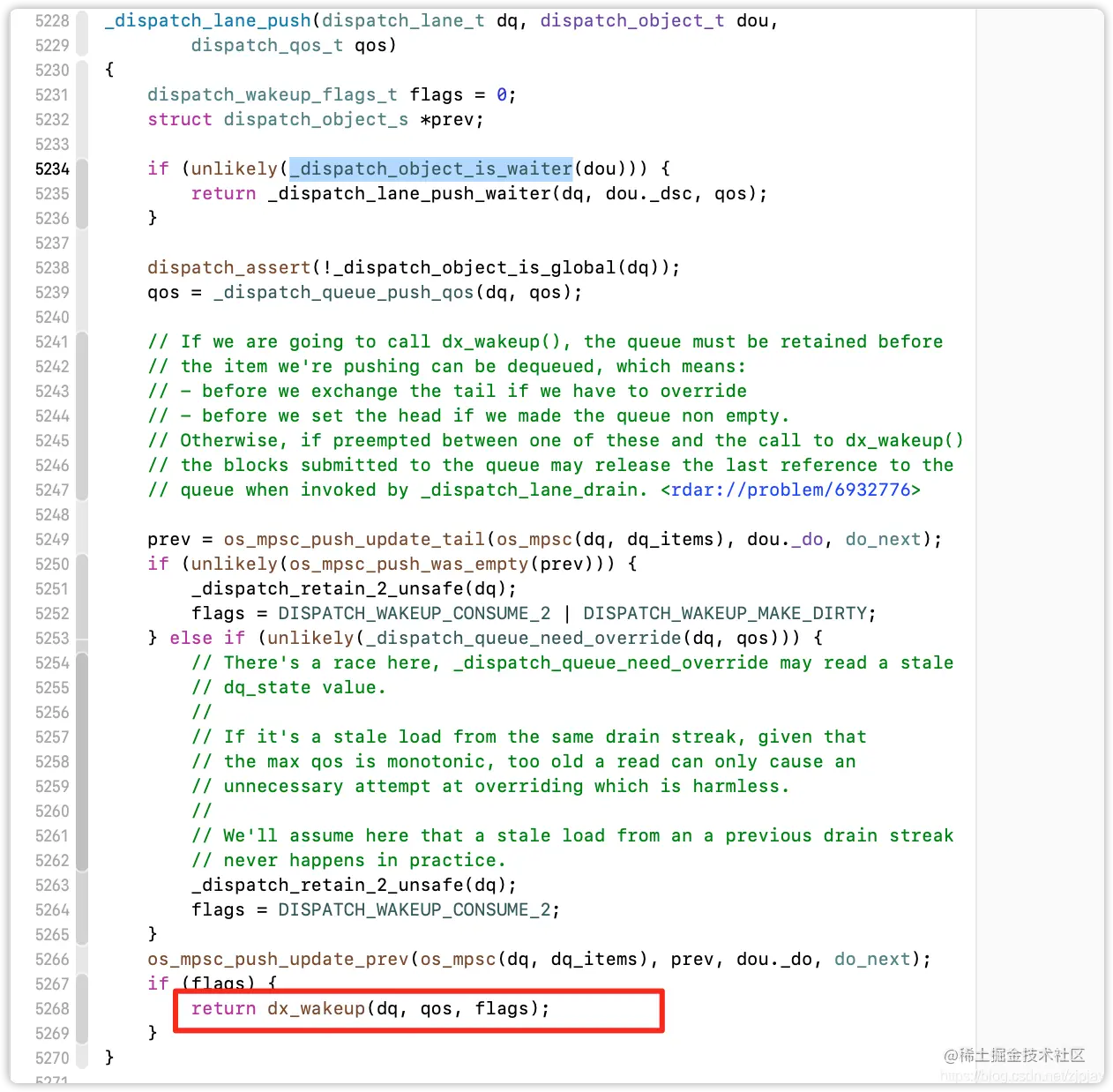This screenshot has height=1092, width=1113.
Task: Click os_mpsc_push_update_tail function call
Action: (x=355, y=539)
